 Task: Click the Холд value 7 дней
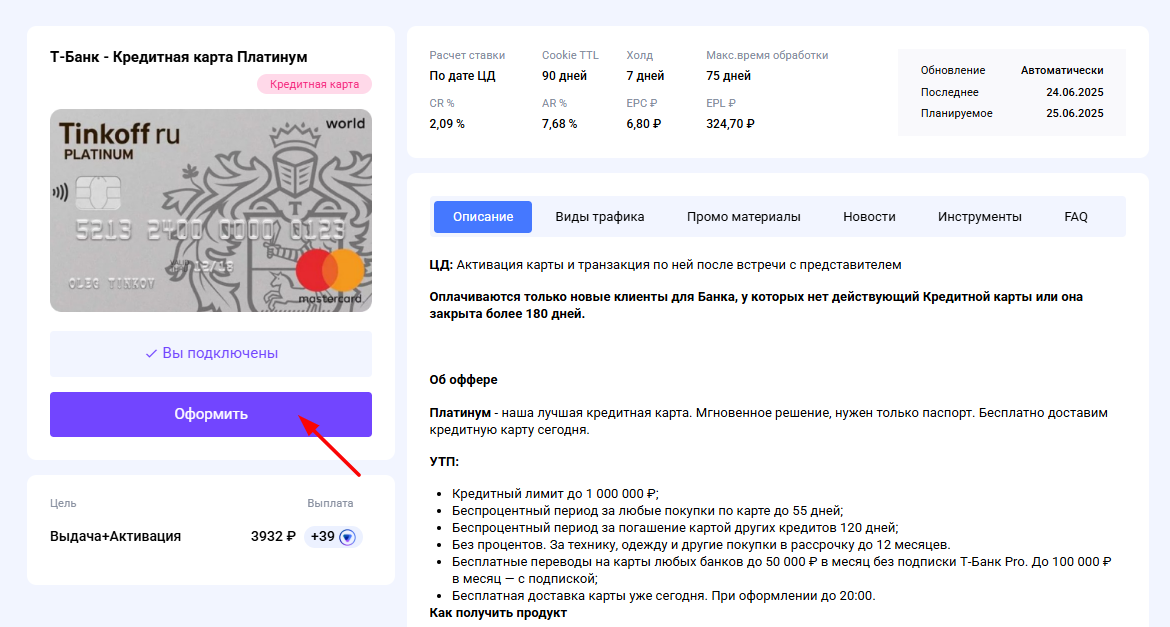point(645,75)
